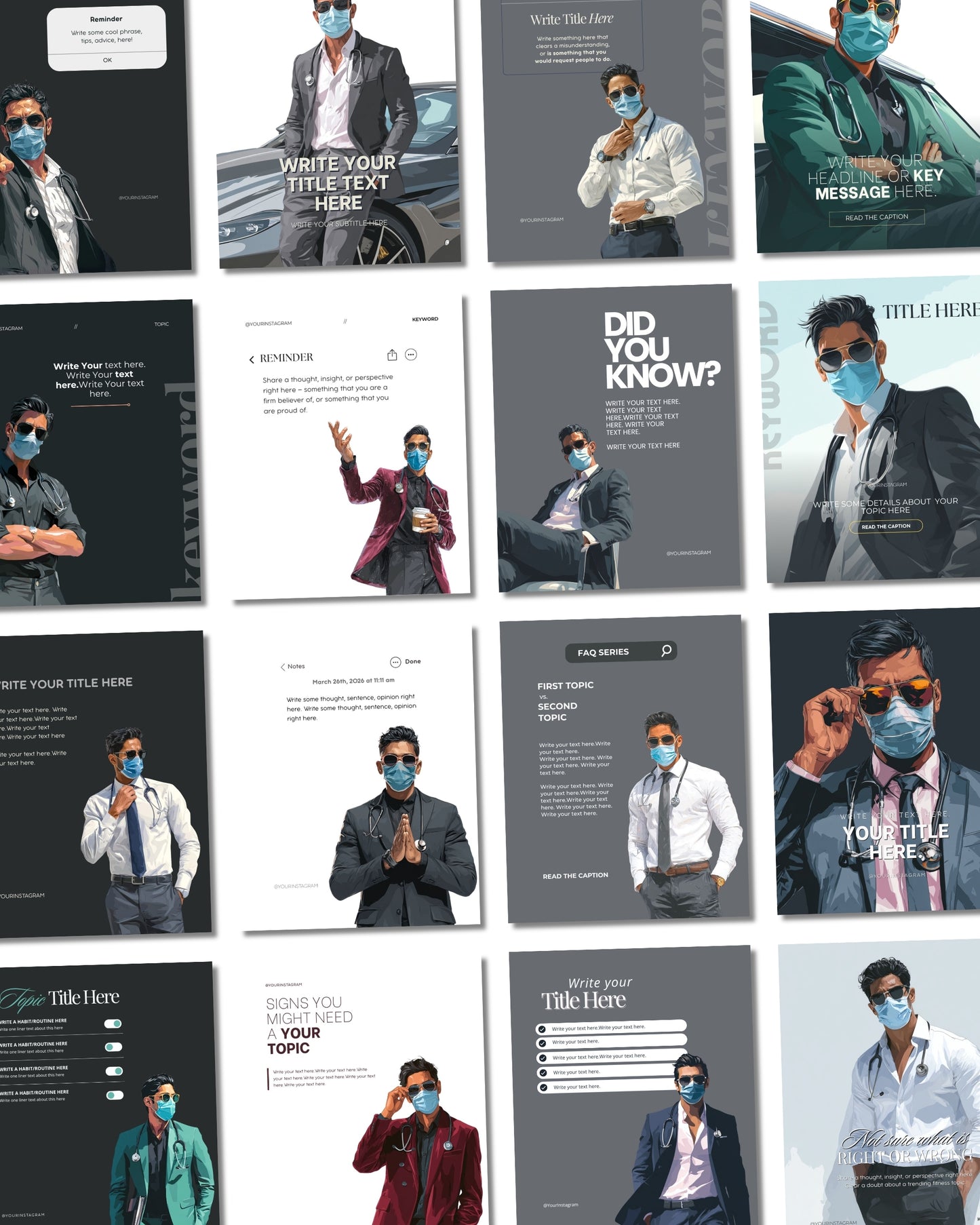The height and width of the screenshot is (1225, 980).
Task: Click the FIRST TOPIC heading
Action: coord(566,686)
